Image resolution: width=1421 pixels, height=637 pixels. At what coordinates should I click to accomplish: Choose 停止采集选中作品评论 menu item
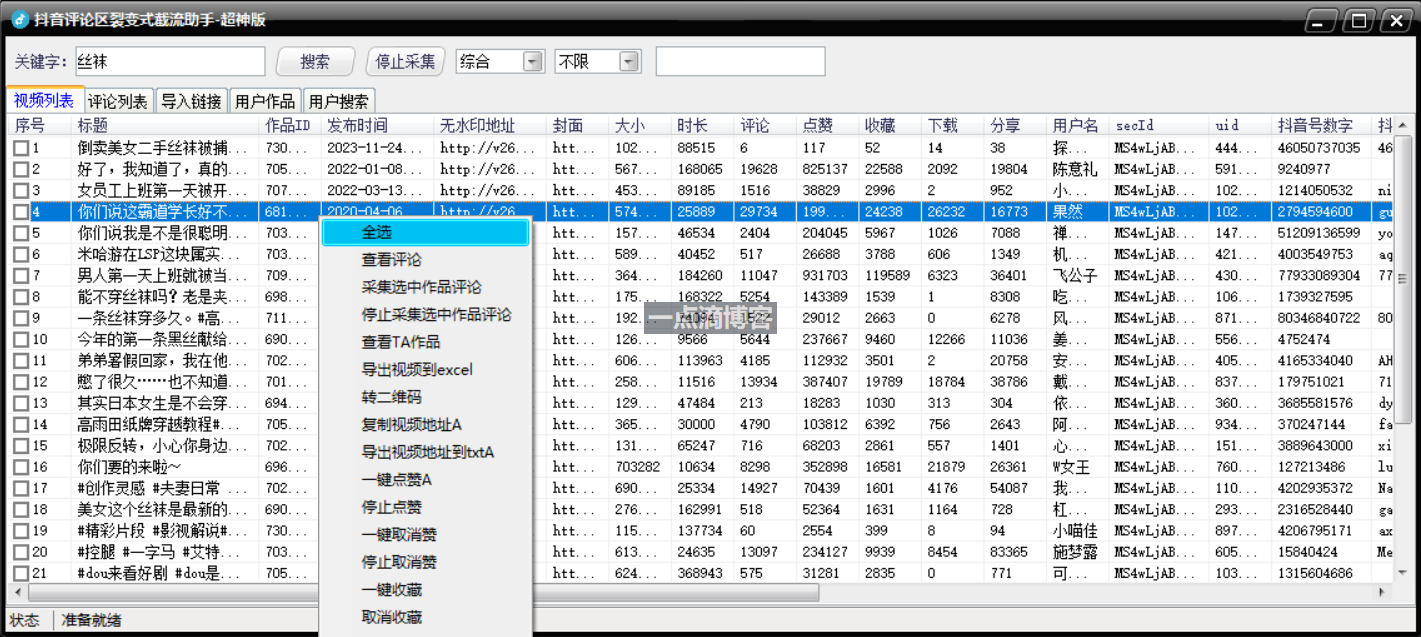tap(425, 315)
